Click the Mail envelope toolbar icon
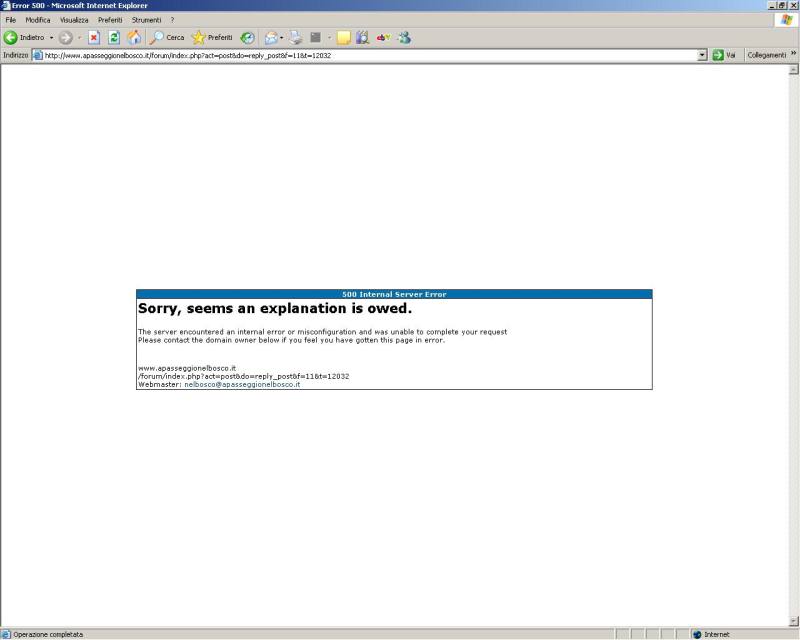This screenshot has height=640, width=800. pyautogui.click(x=271, y=37)
